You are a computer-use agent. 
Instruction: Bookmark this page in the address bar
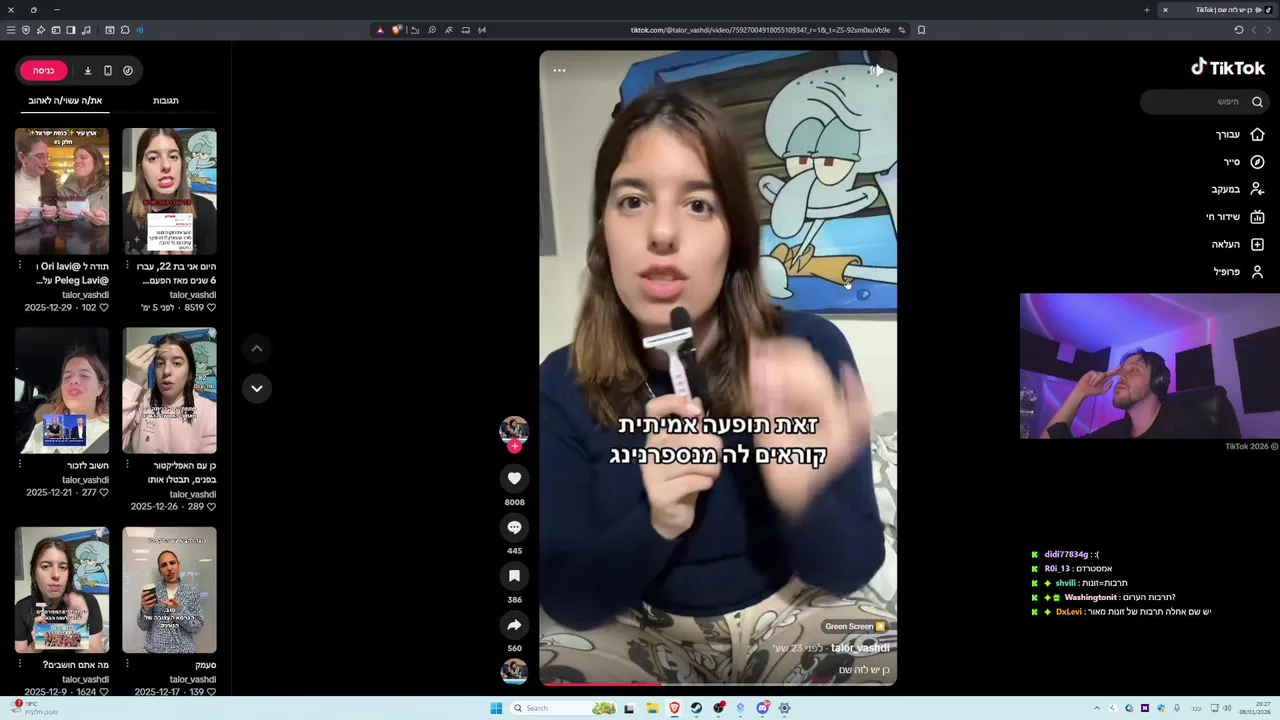921,30
